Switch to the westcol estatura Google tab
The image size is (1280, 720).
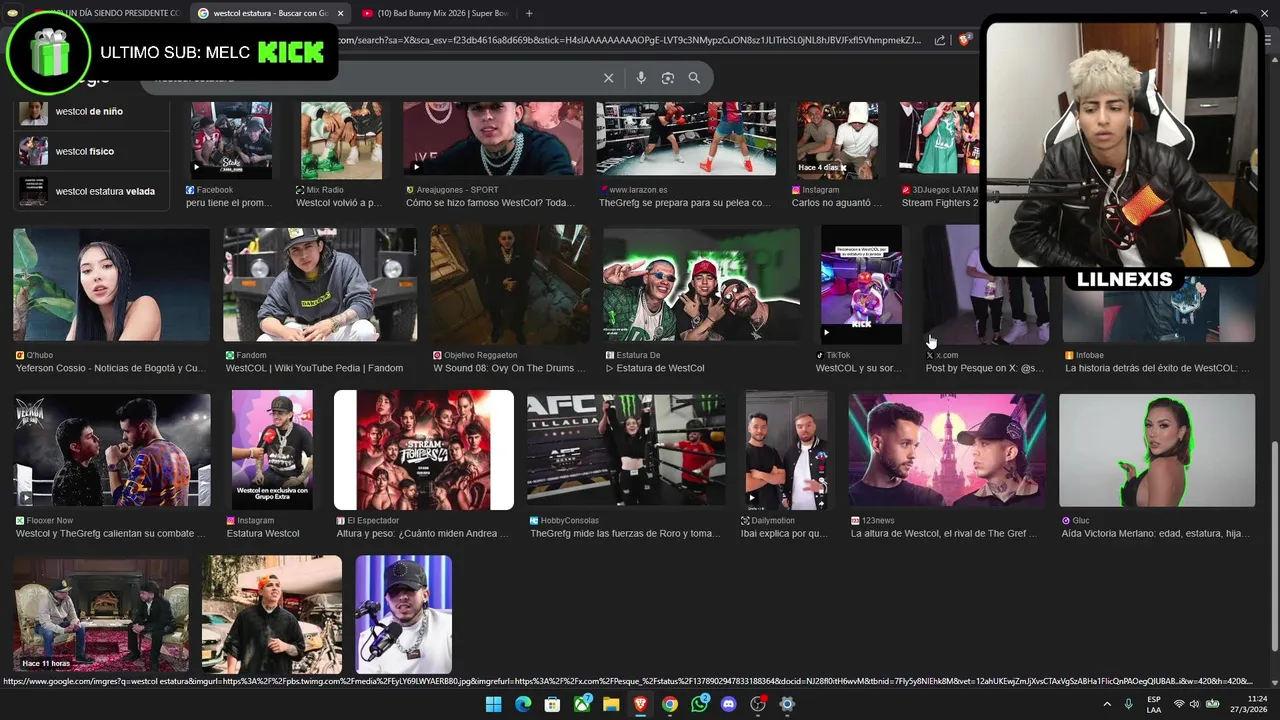pyautogui.click(x=271, y=13)
